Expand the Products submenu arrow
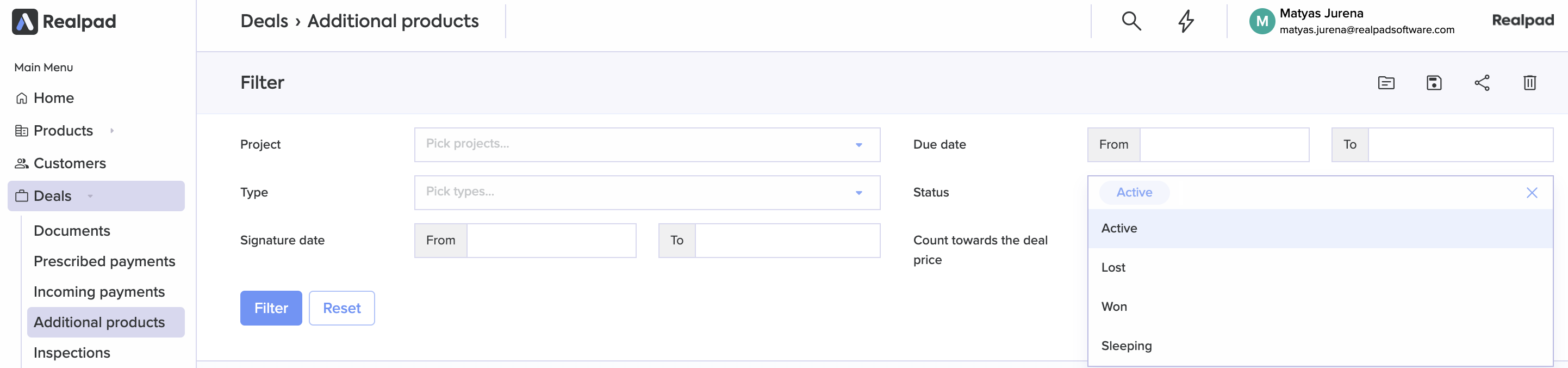Viewport: 1568px width, 368px height. pos(112,131)
